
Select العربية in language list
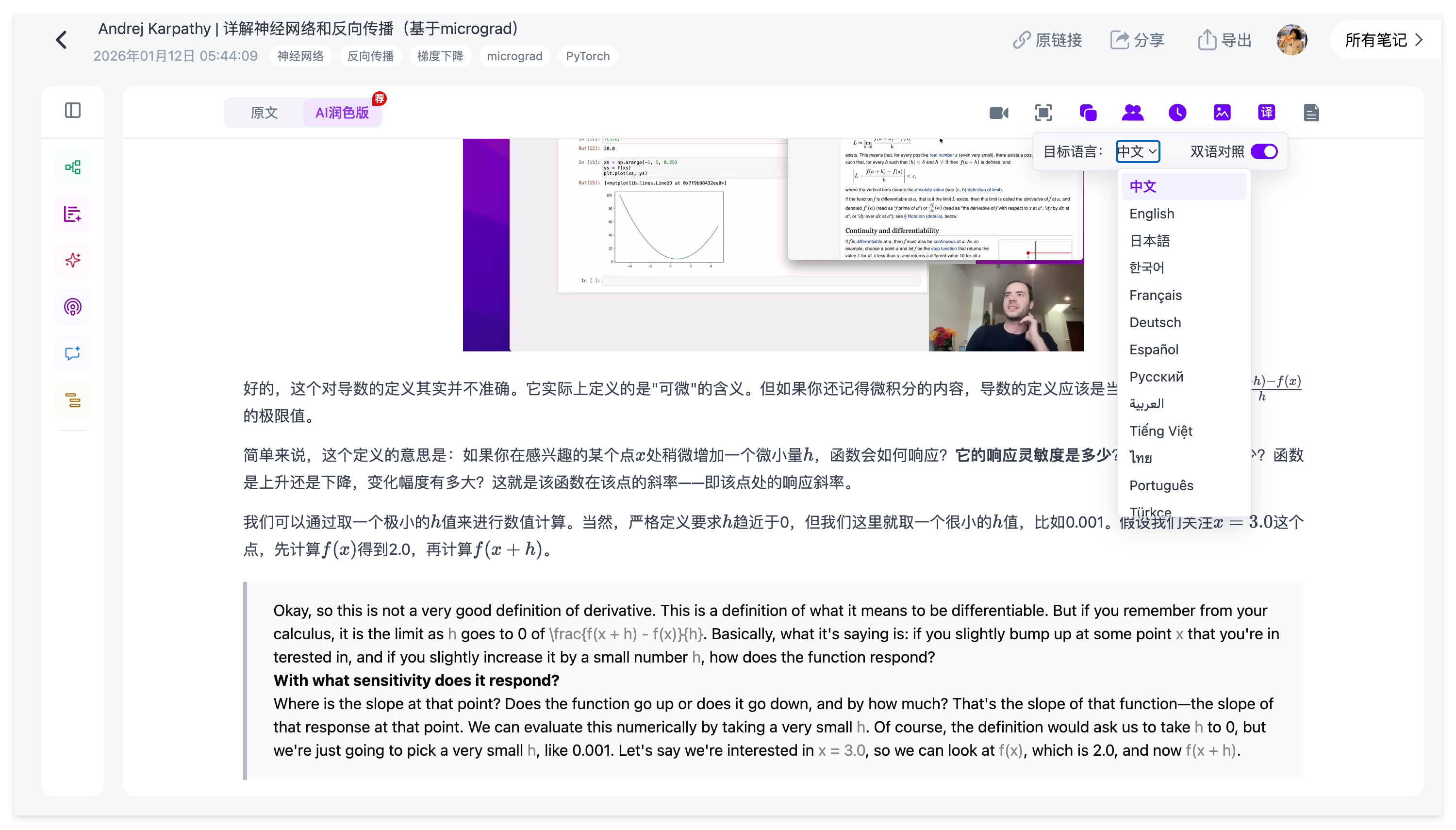(x=1184, y=404)
